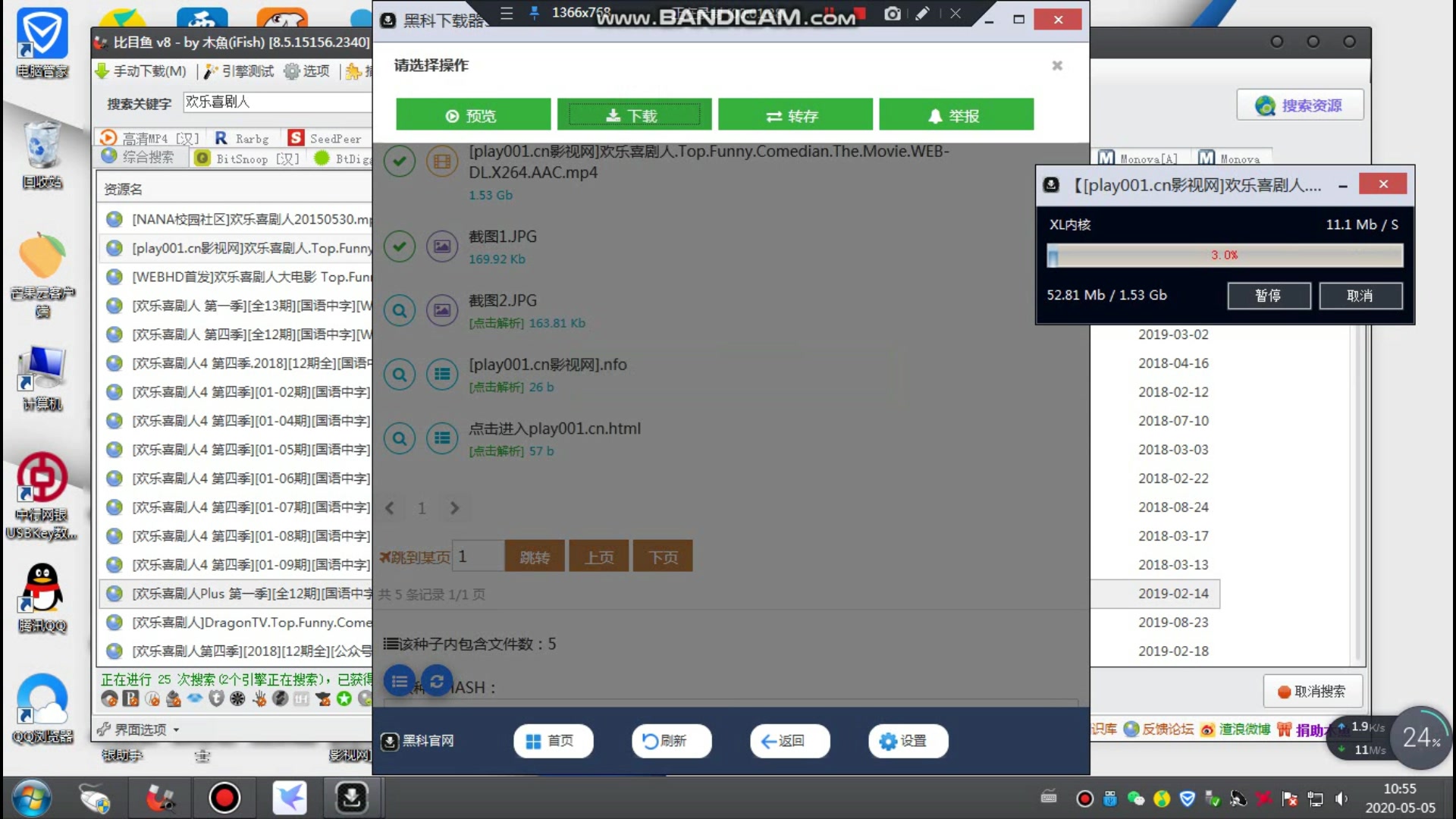Cancel the download with the 取消 button
1456x819 pixels.
(x=1360, y=295)
